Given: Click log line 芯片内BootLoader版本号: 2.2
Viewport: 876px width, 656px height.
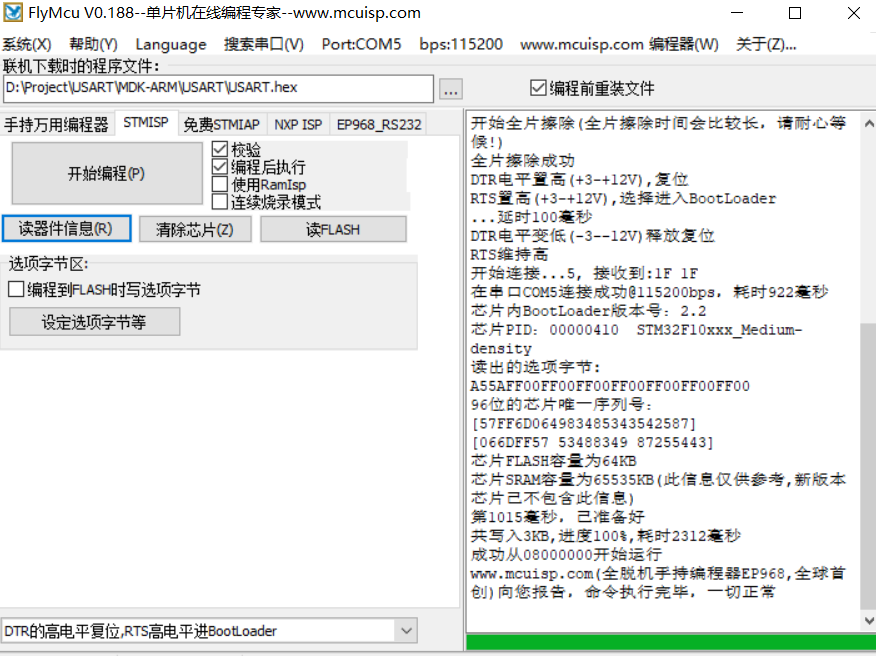Looking at the screenshot, I should pyautogui.click(x=588, y=311).
